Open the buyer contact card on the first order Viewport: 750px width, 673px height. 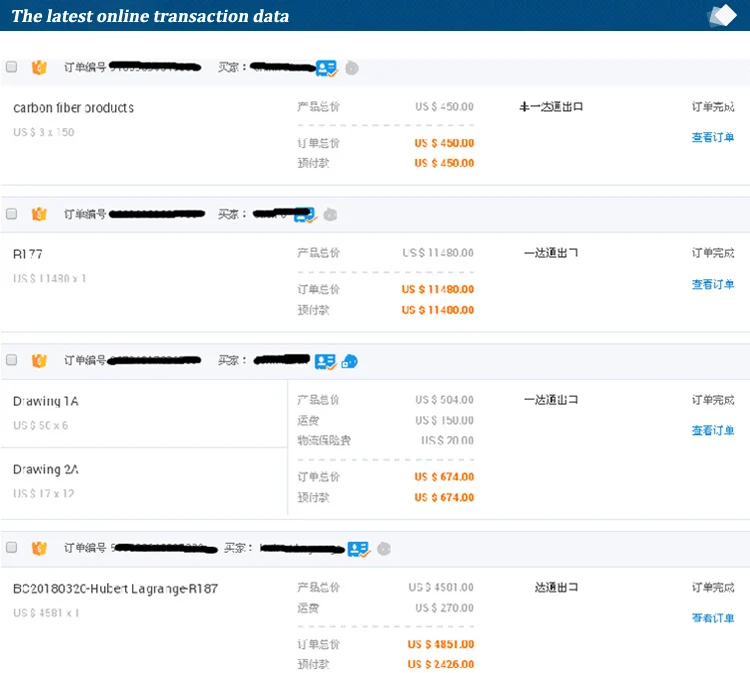click(326, 68)
